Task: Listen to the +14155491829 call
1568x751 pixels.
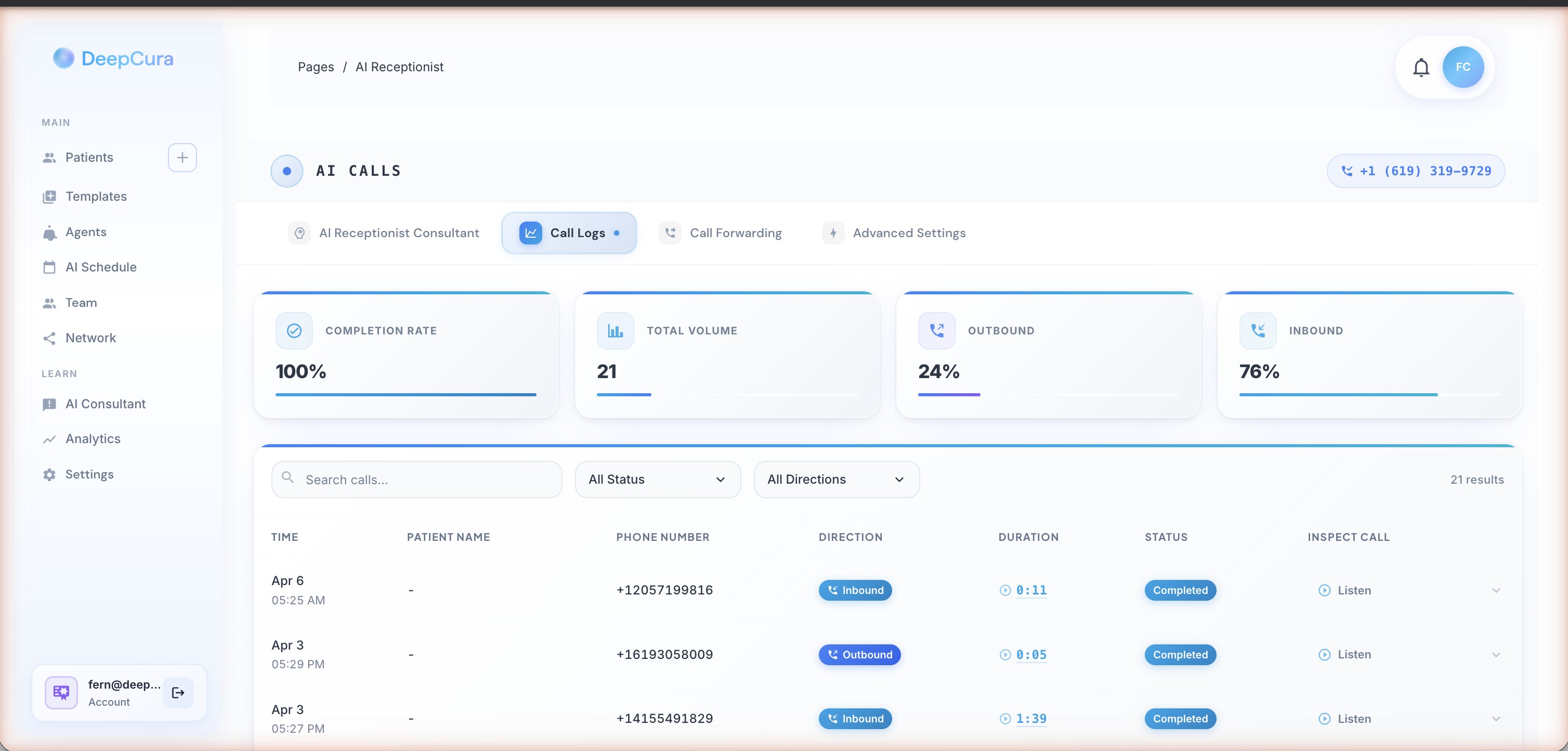Action: tap(1345, 719)
